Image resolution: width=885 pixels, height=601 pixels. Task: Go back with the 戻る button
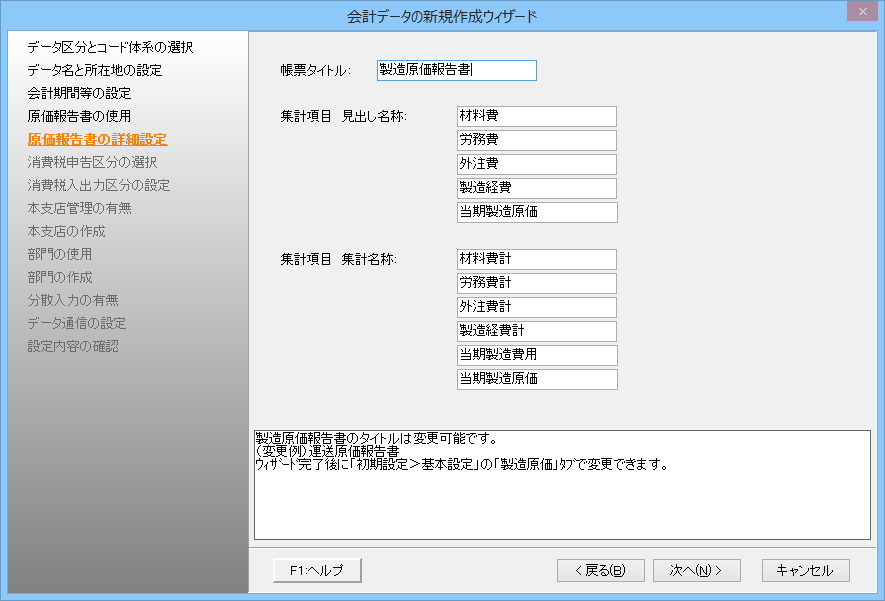(x=600, y=570)
